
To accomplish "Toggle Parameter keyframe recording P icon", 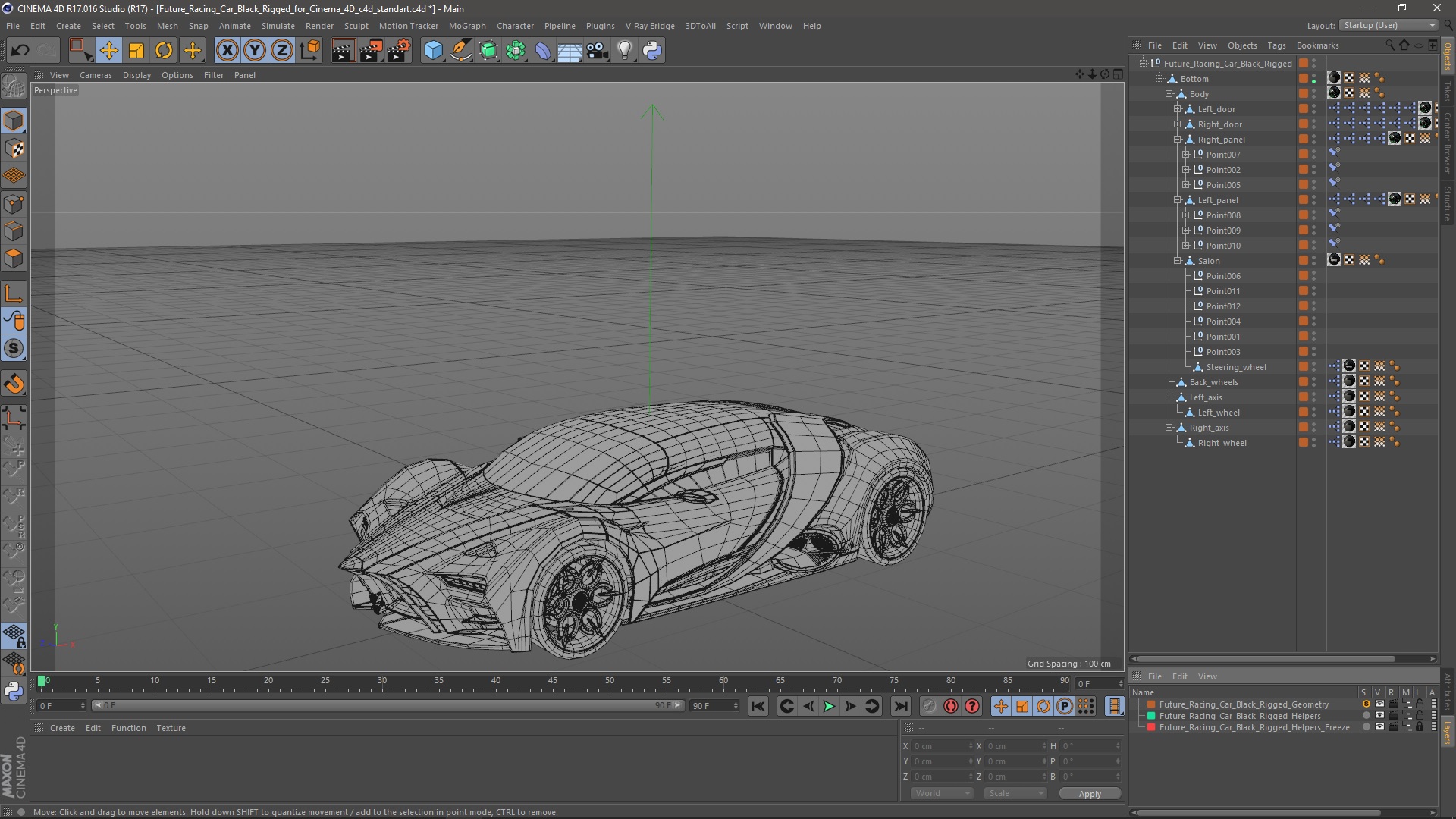I will coord(1065,707).
